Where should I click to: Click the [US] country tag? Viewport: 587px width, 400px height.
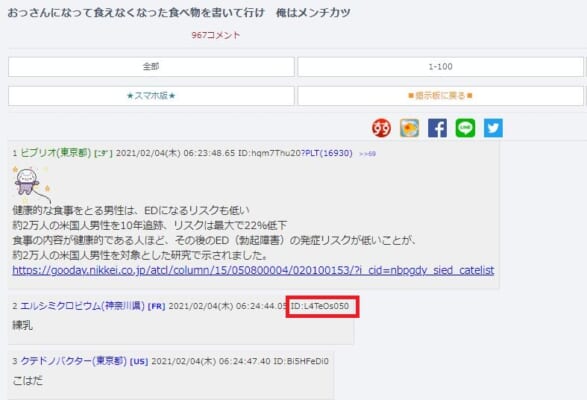point(139,362)
